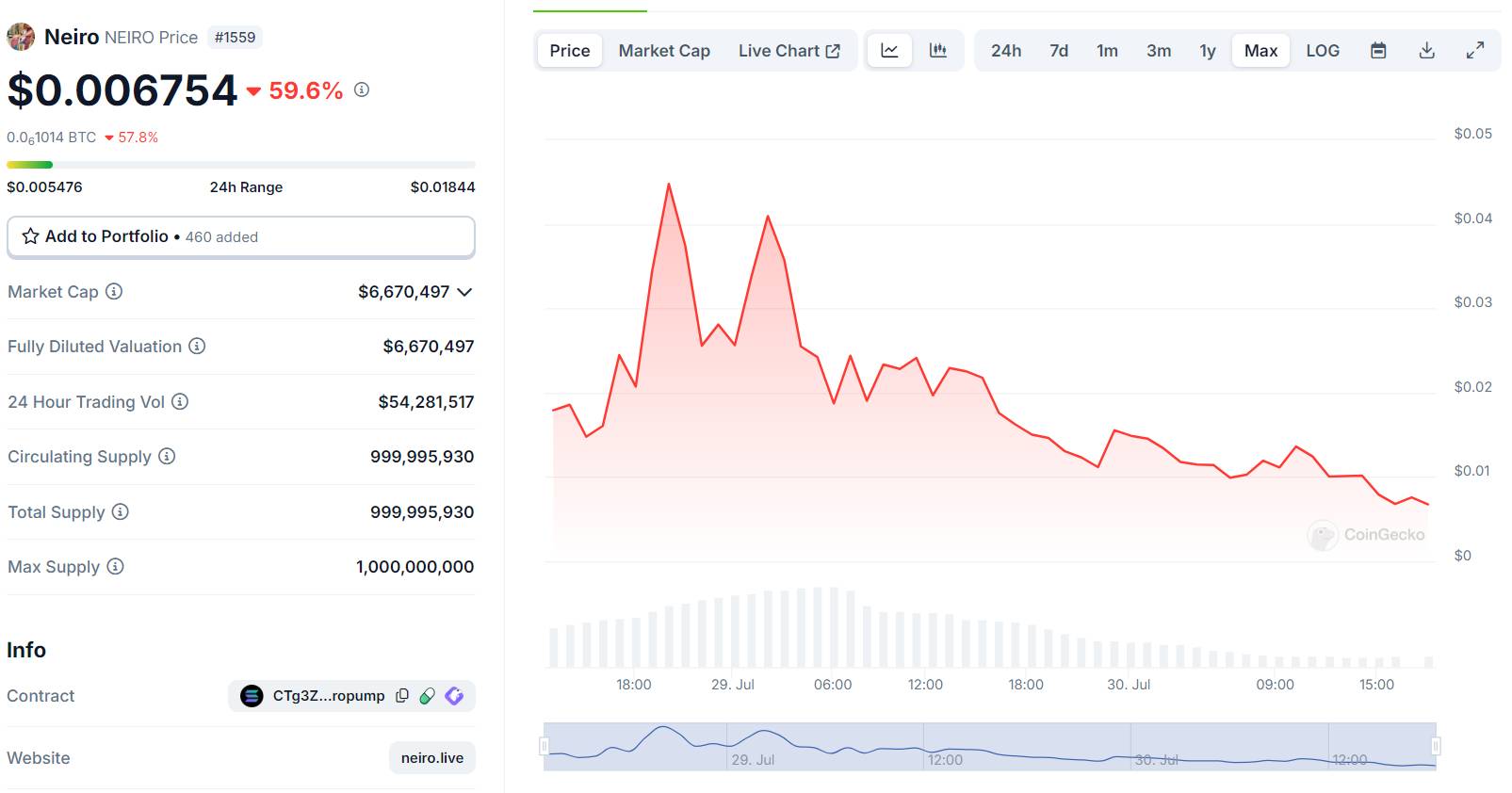Show Market Cap info tooltip icon
Image resolution: width=1512 pixels, height=793 pixels.
(x=114, y=291)
